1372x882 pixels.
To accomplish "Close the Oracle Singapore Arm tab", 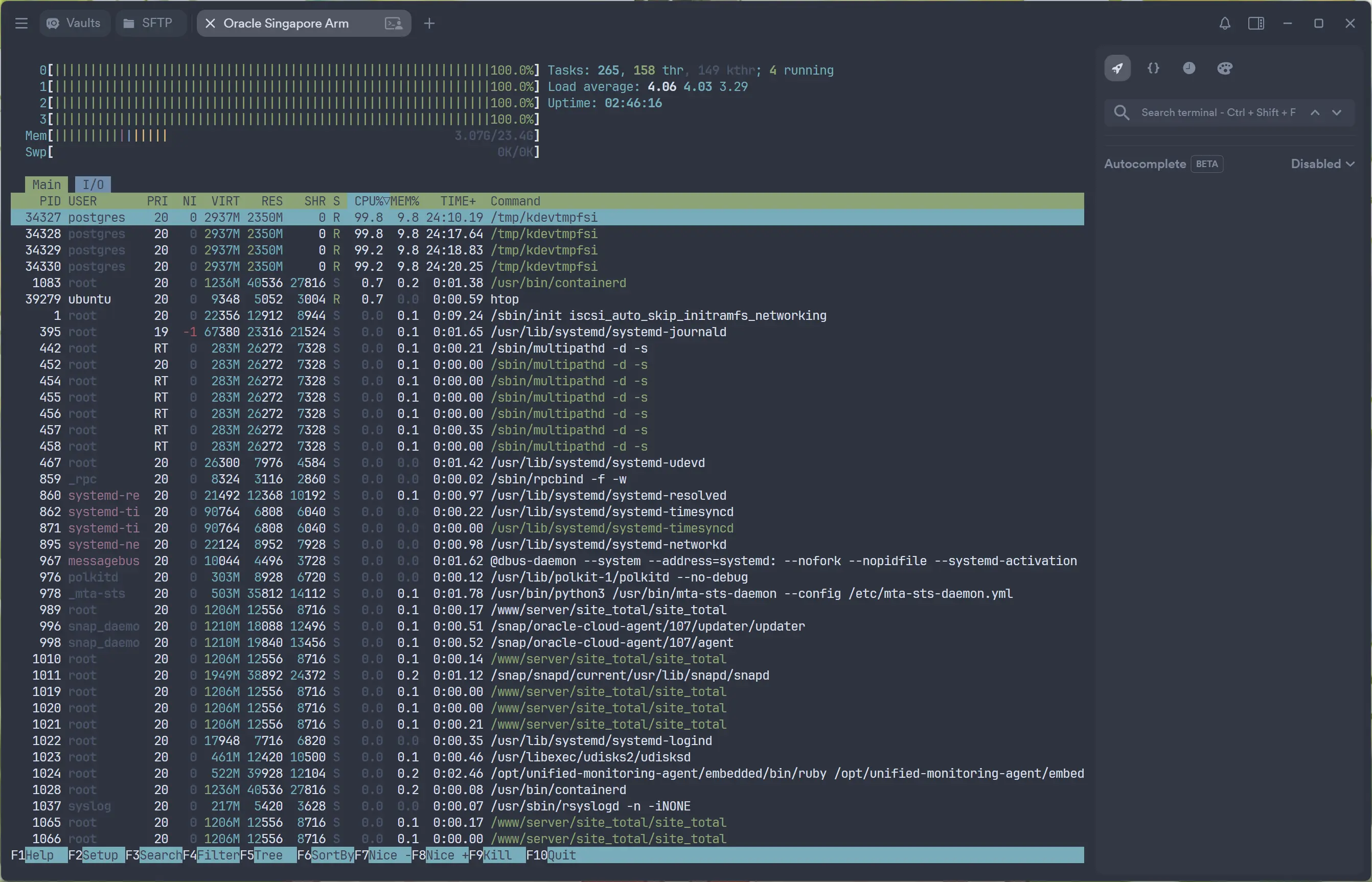I will (x=210, y=24).
